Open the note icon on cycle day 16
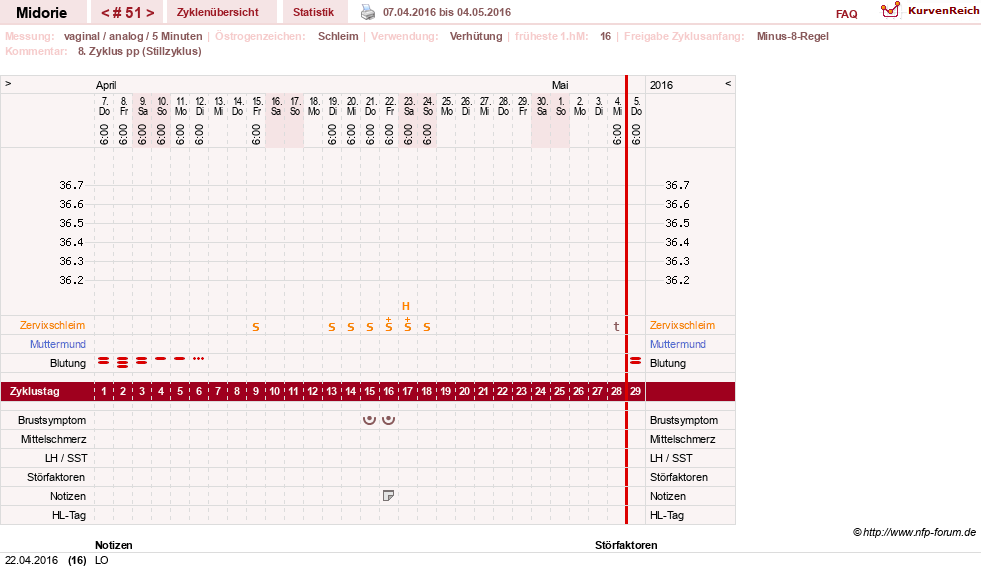 point(388,496)
